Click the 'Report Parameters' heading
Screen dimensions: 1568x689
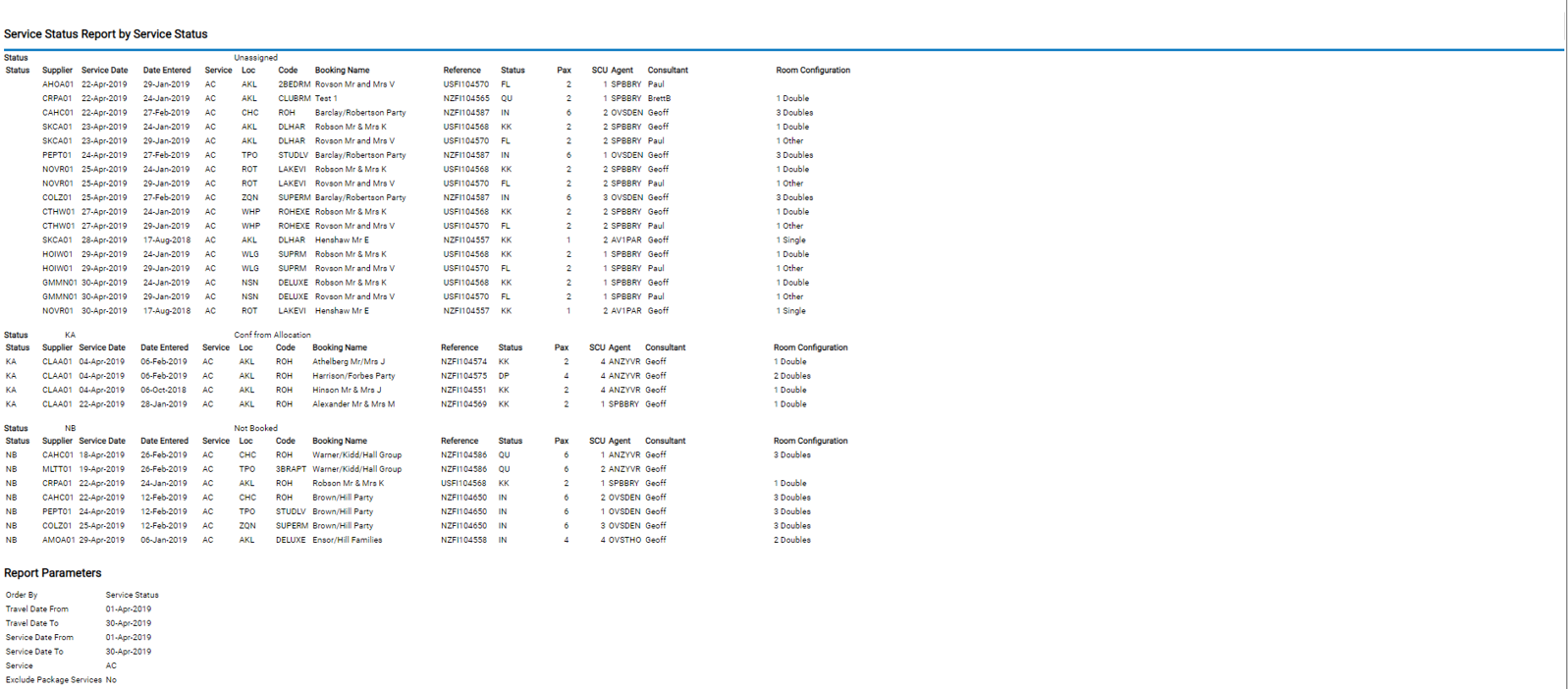pyautogui.click(x=53, y=573)
